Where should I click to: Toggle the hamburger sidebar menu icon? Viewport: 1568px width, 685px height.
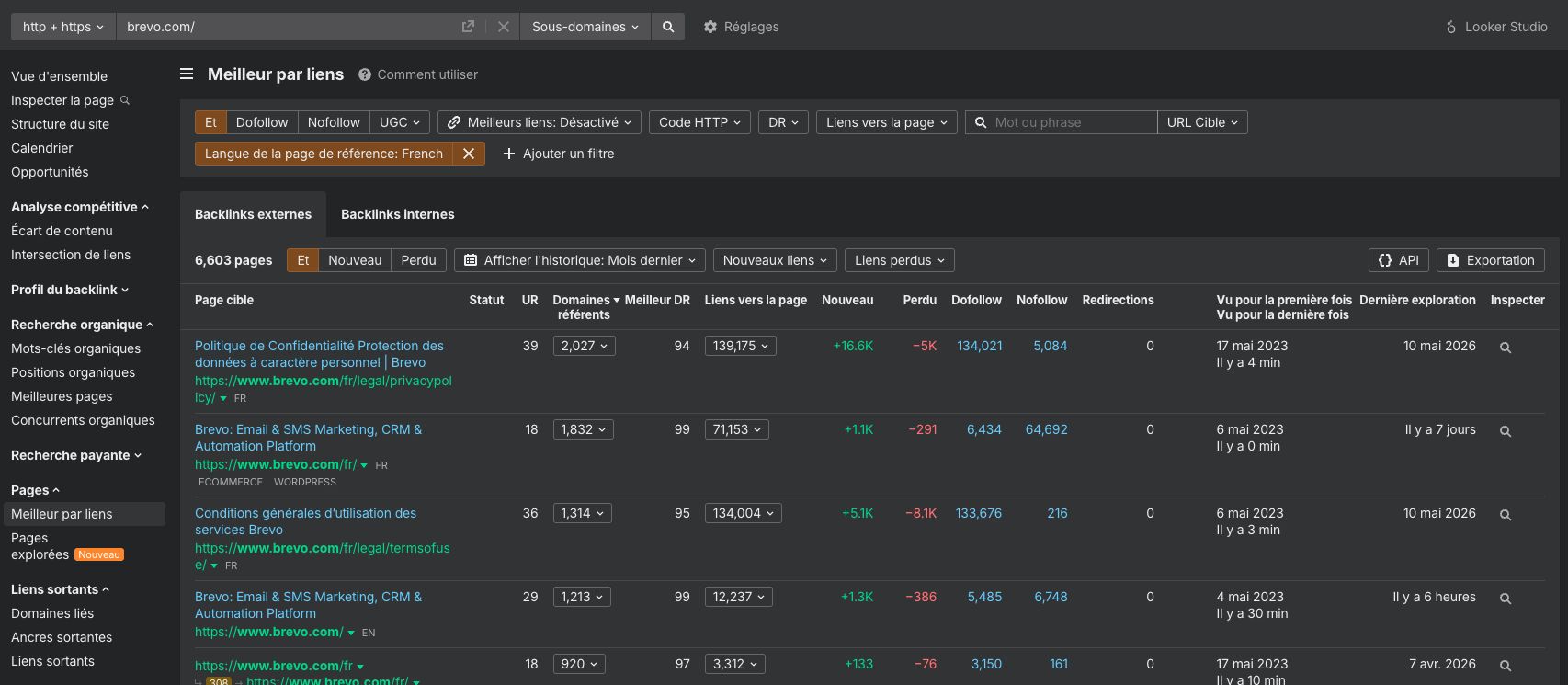(x=187, y=74)
